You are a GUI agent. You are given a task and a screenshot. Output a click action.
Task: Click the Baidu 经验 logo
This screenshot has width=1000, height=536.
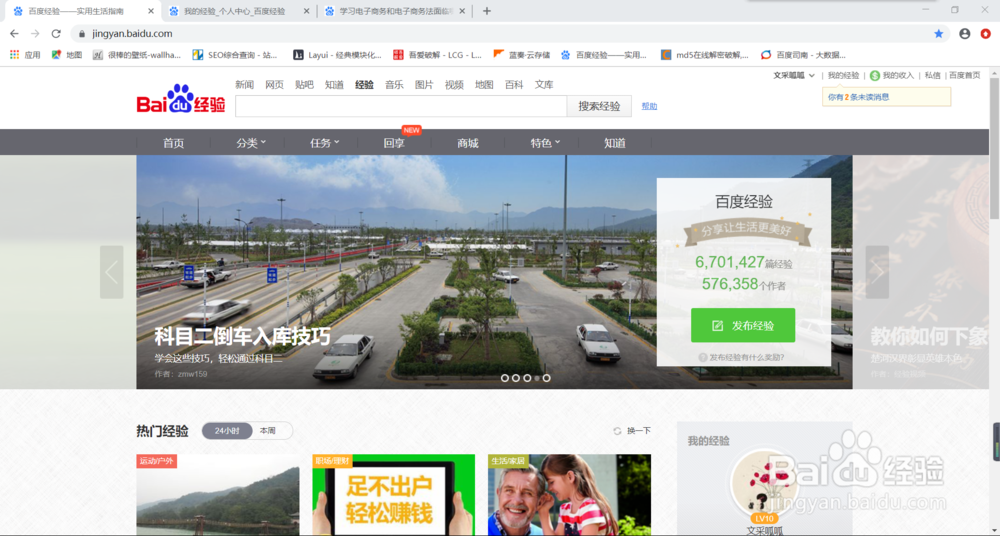180,99
